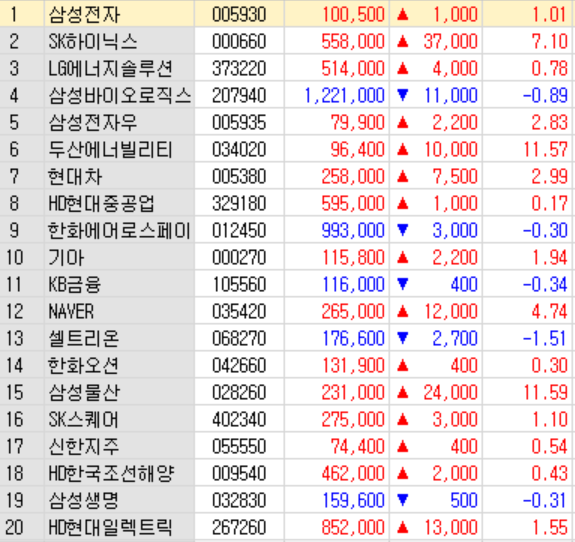575x542 pixels.
Task: Select the 삼성물산 stock name
Action: pos(84,392)
